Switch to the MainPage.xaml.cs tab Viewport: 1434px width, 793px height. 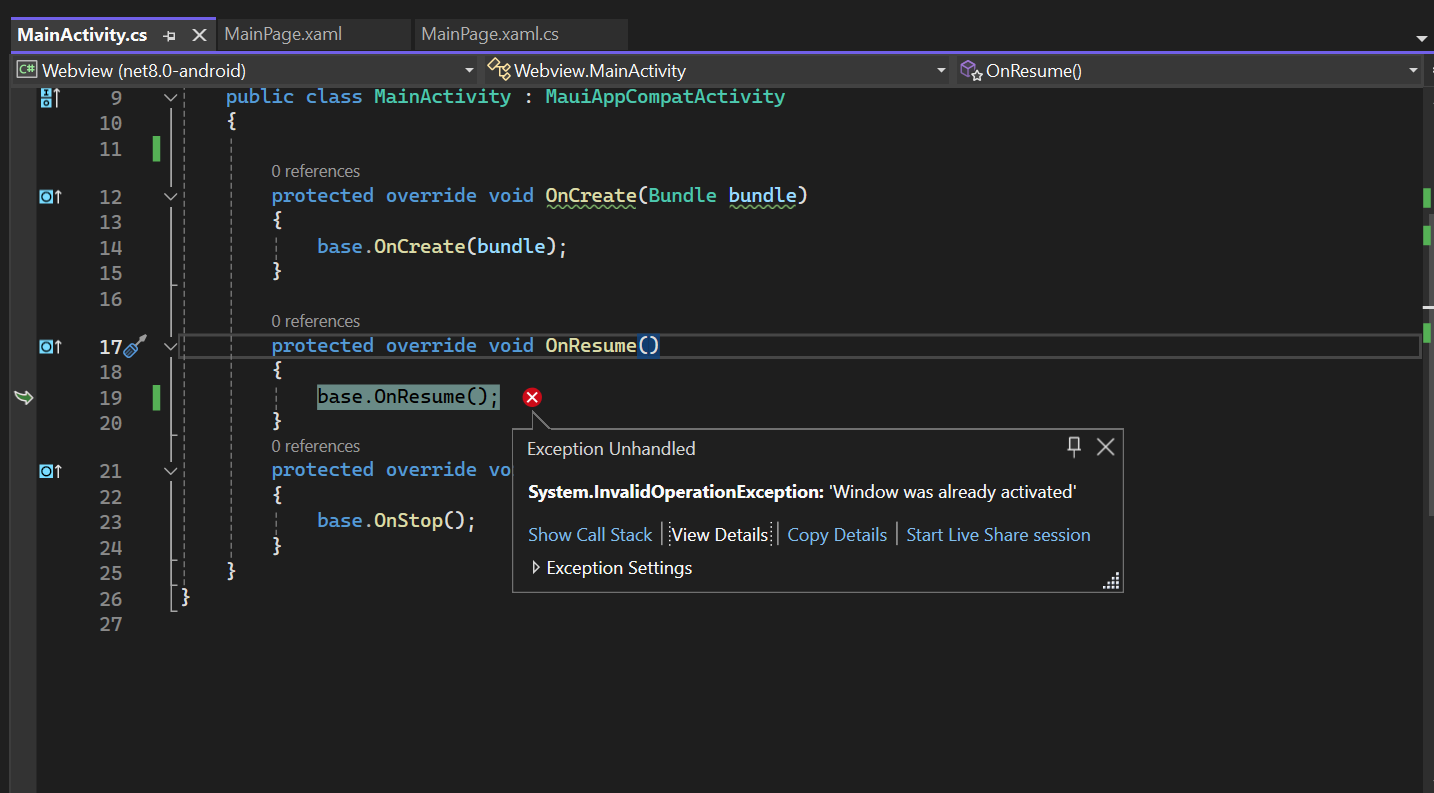coord(490,34)
